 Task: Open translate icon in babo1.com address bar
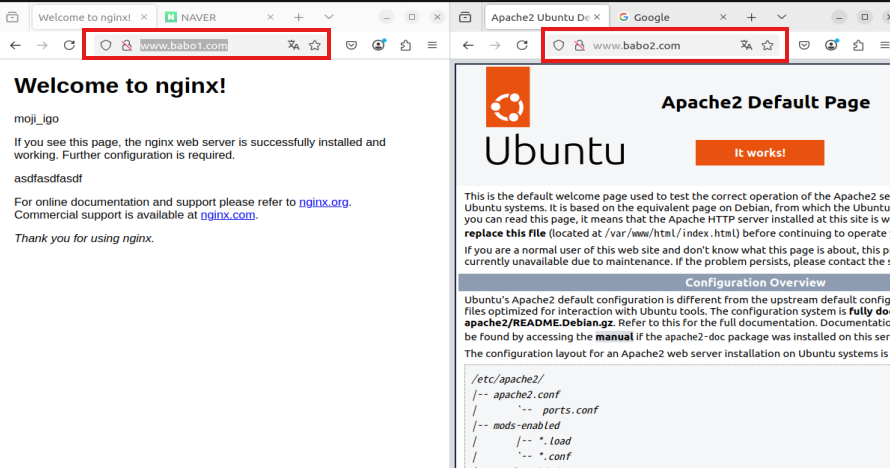(x=293, y=45)
